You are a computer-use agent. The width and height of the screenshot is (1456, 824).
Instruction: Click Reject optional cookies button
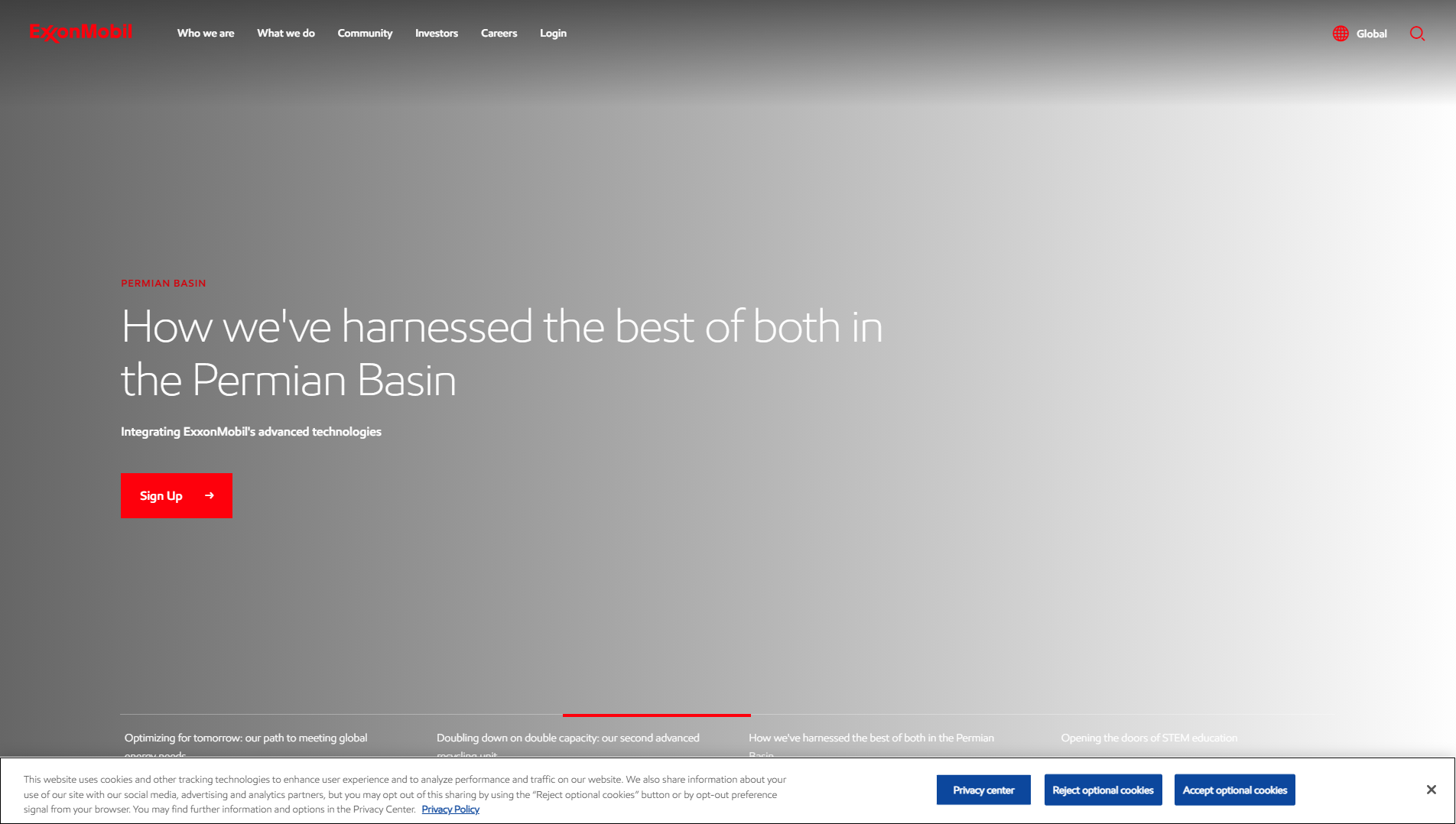pos(1103,790)
